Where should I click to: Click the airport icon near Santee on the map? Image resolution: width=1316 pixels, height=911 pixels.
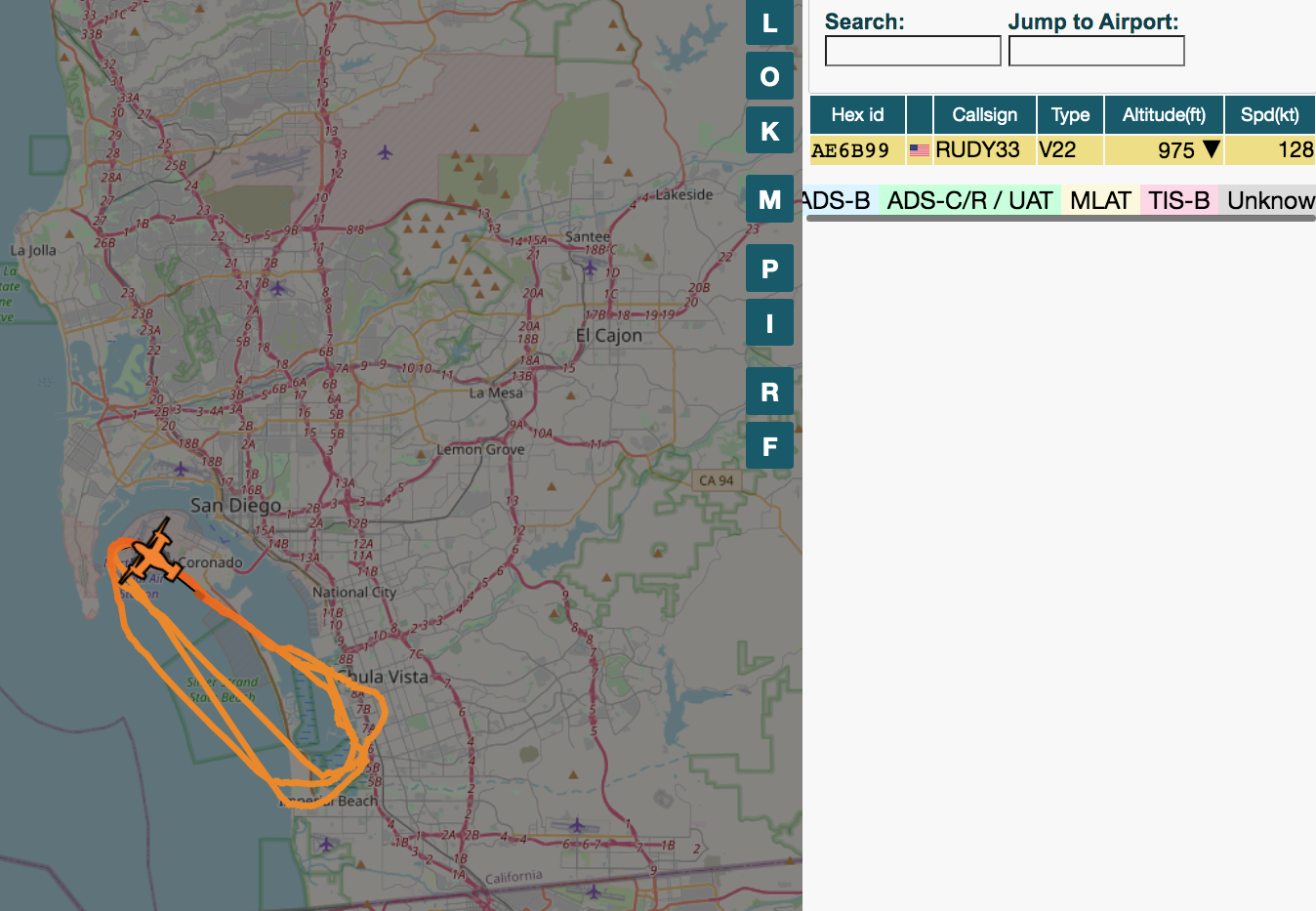click(x=589, y=268)
